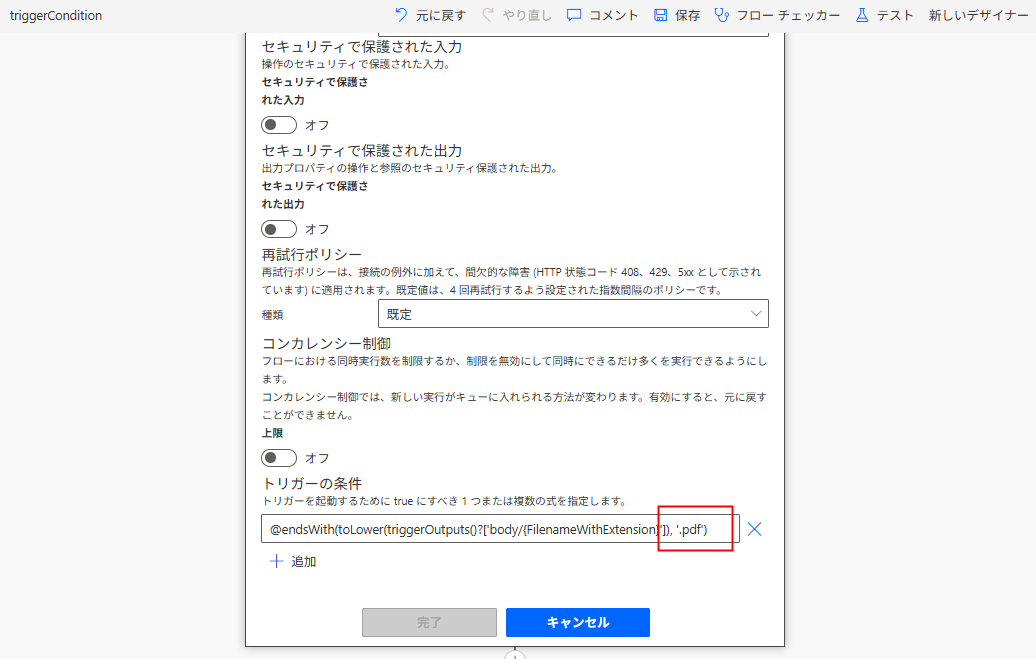The image size is (1036, 659).
Task: Open フロー チェッカー flow checker
Action: coord(721,16)
